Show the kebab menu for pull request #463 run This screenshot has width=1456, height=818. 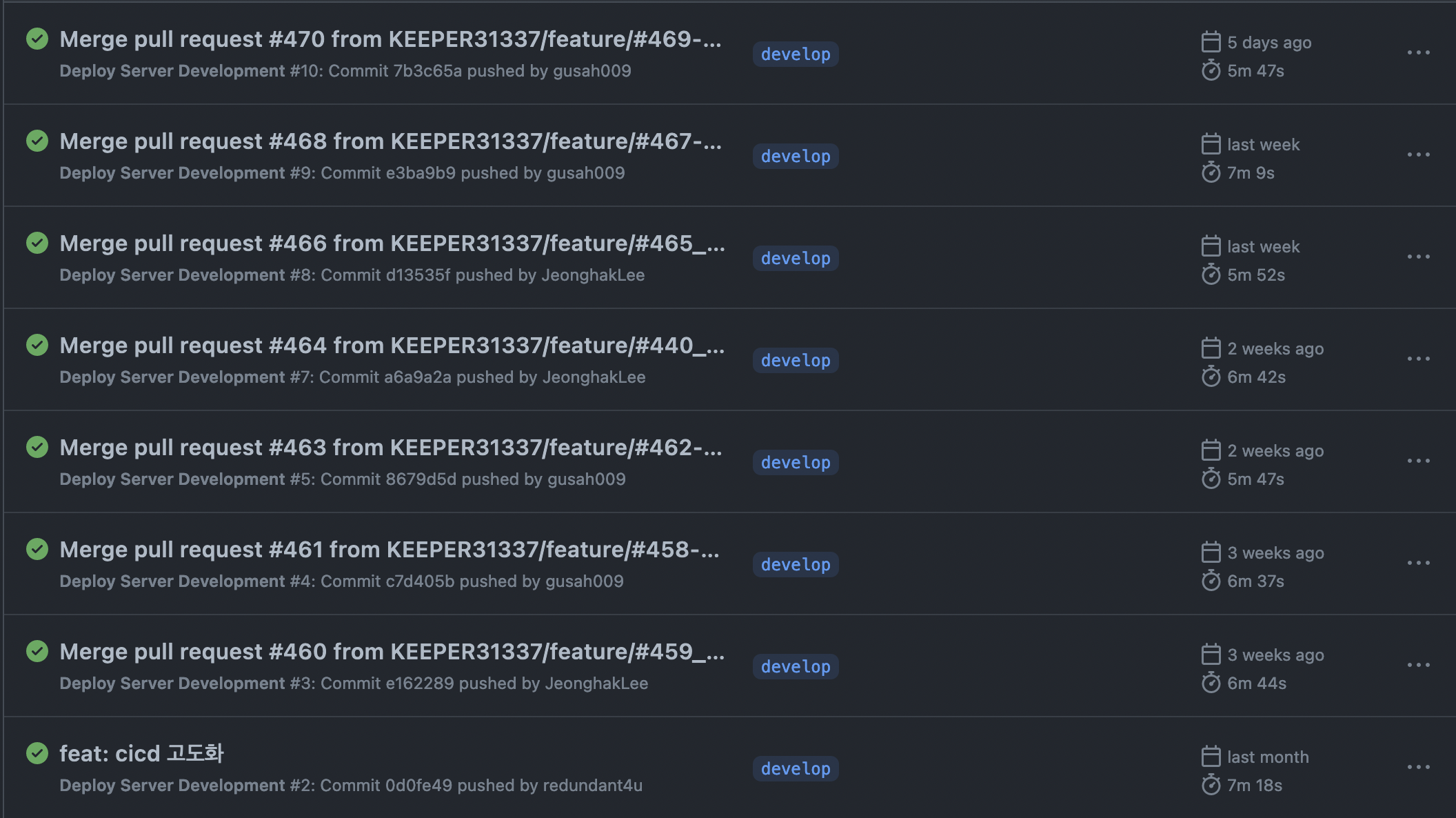(1418, 461)
